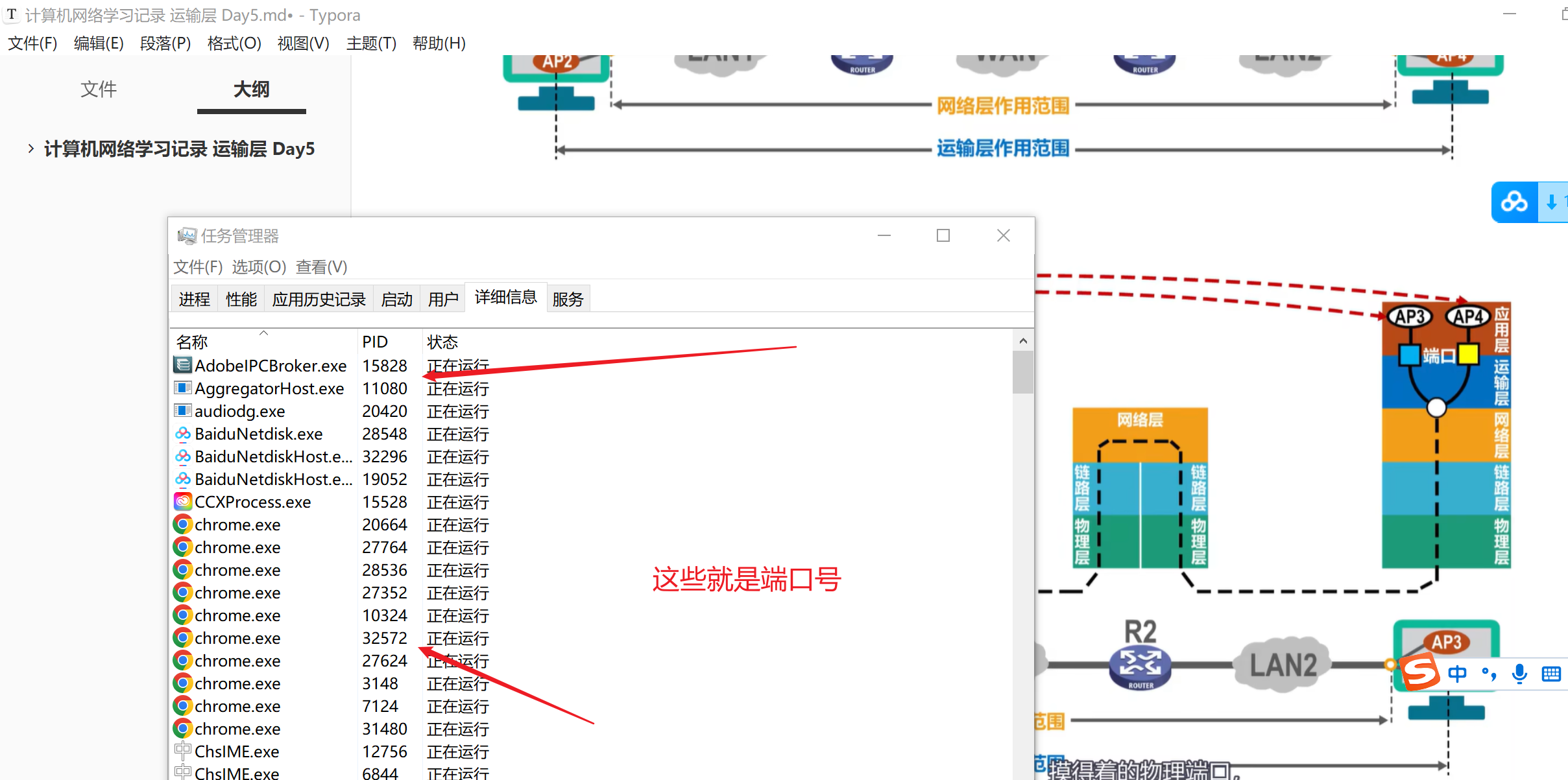Select the AdobeIPCBroker.exe process icon
The height and width of the screenshot is (780, 1568).
click(x=183, y=365)
